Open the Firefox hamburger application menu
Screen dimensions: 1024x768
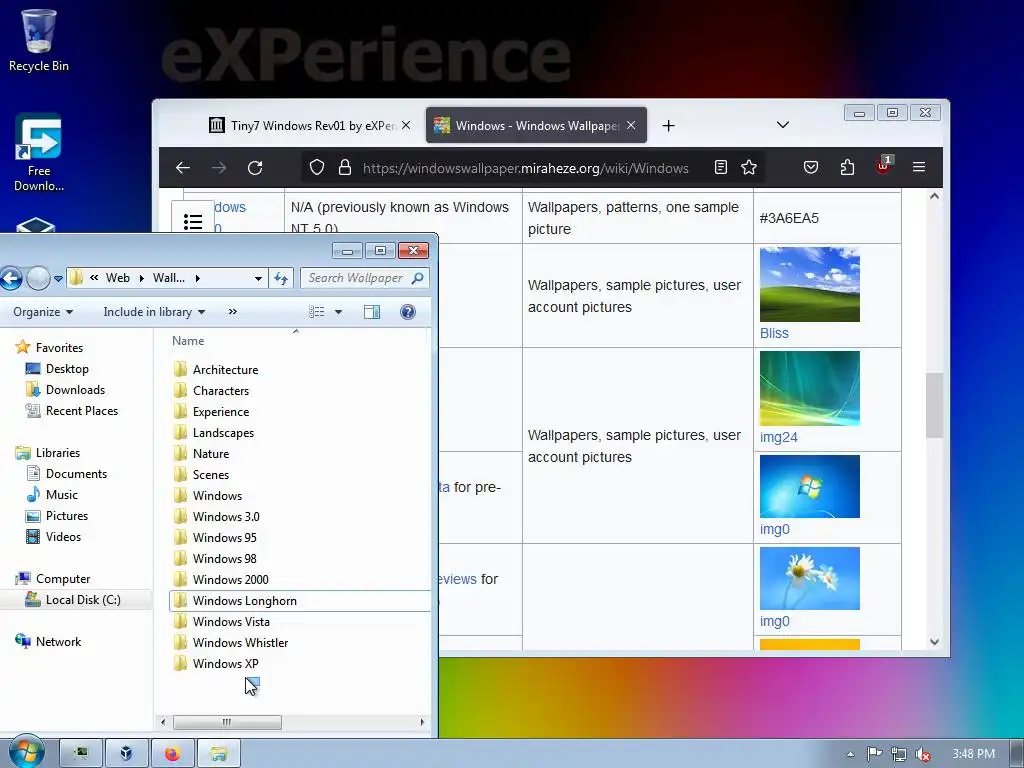pos(919,167)
